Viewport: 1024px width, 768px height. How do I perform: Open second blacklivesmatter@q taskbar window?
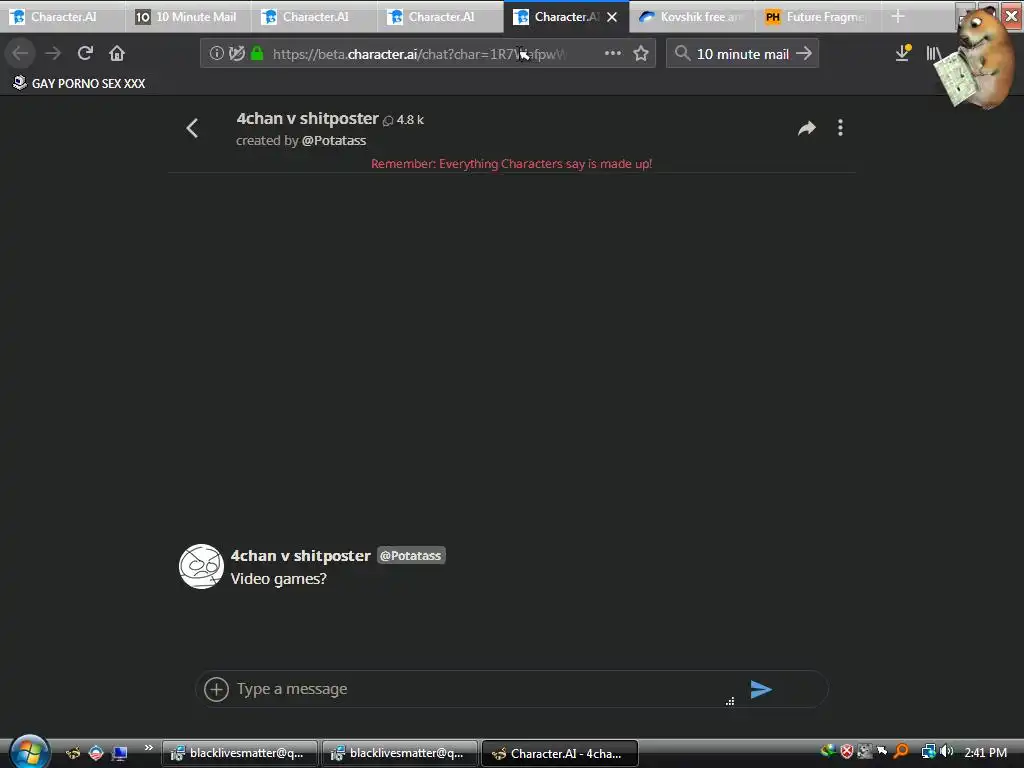(x=399, y=754)
